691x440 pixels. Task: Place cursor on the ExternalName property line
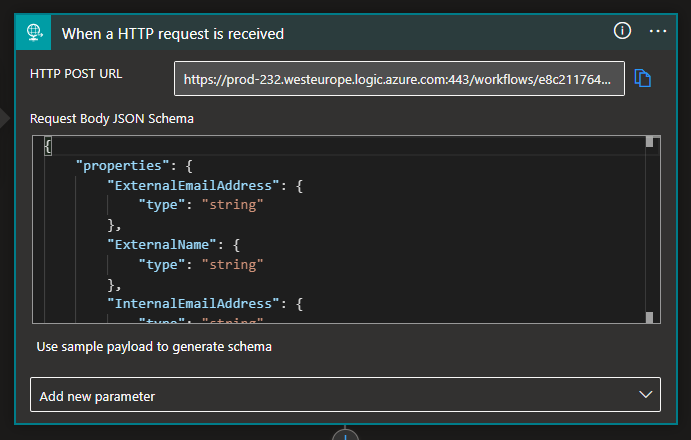[160, 244]
